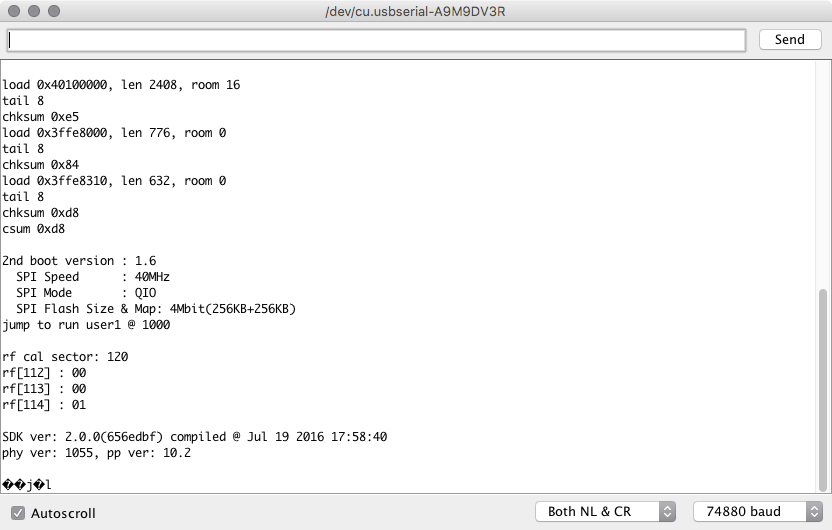Click the Autoscroll label text

63,512
